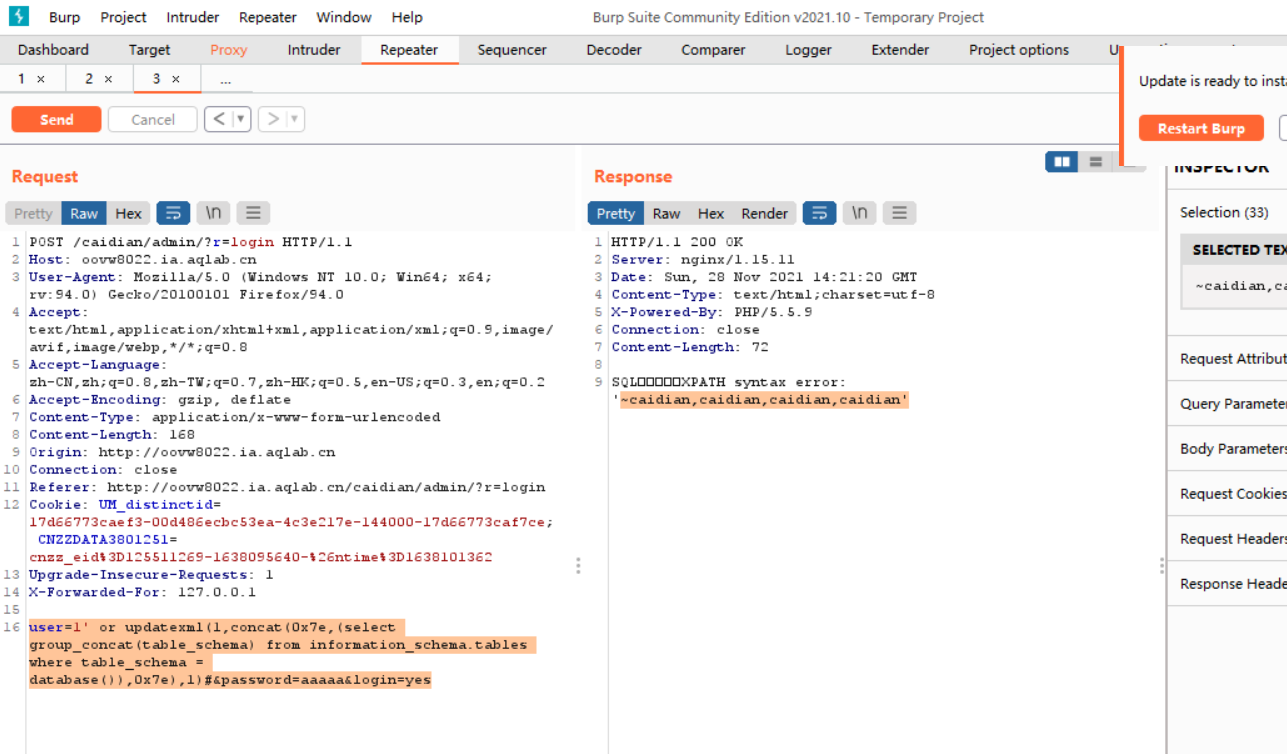Image resolution: width=1287 pixels, height=754 pixels.
Task: Switch Response view to Pretty
Action: click(616, 213)
